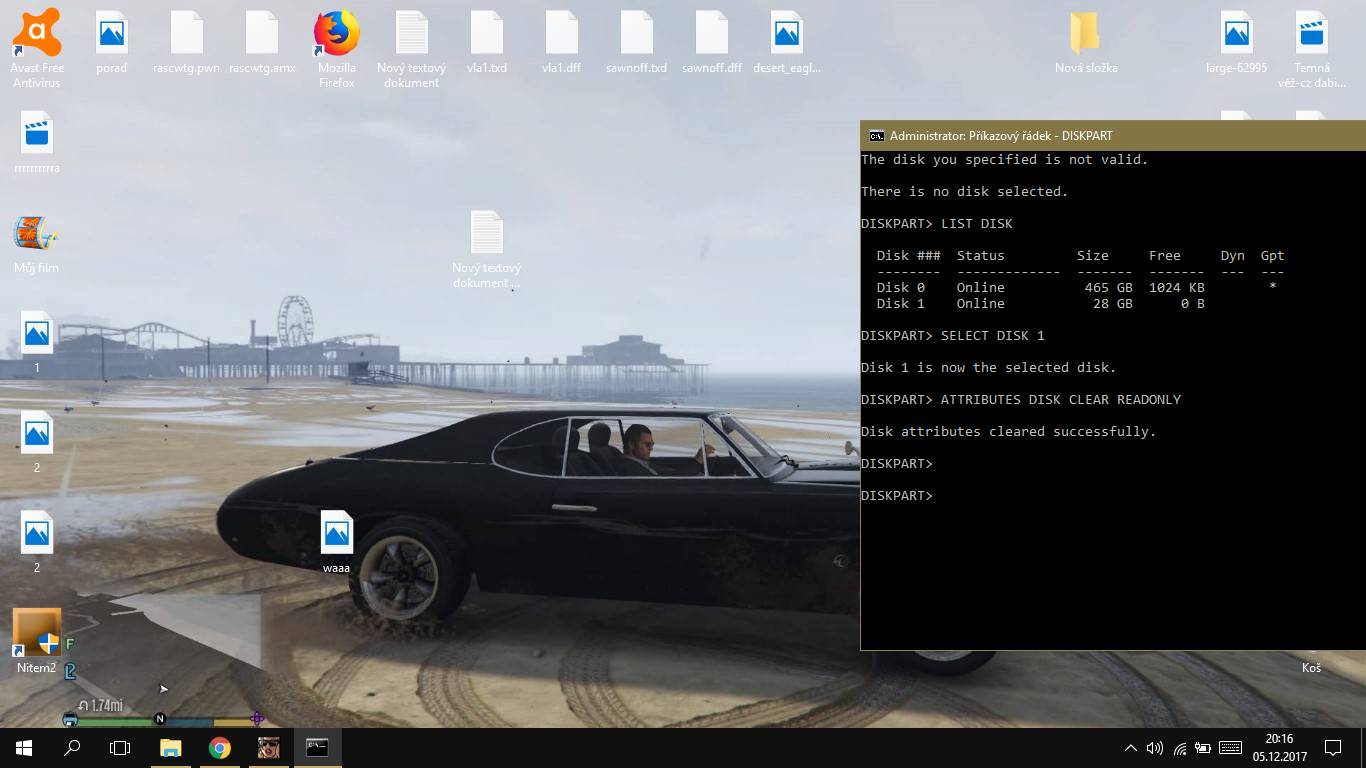Viewport: 1366px width, 768px height.
Task: Click the text "The disk you specified is not valid."
Action: coord(1004,160)
